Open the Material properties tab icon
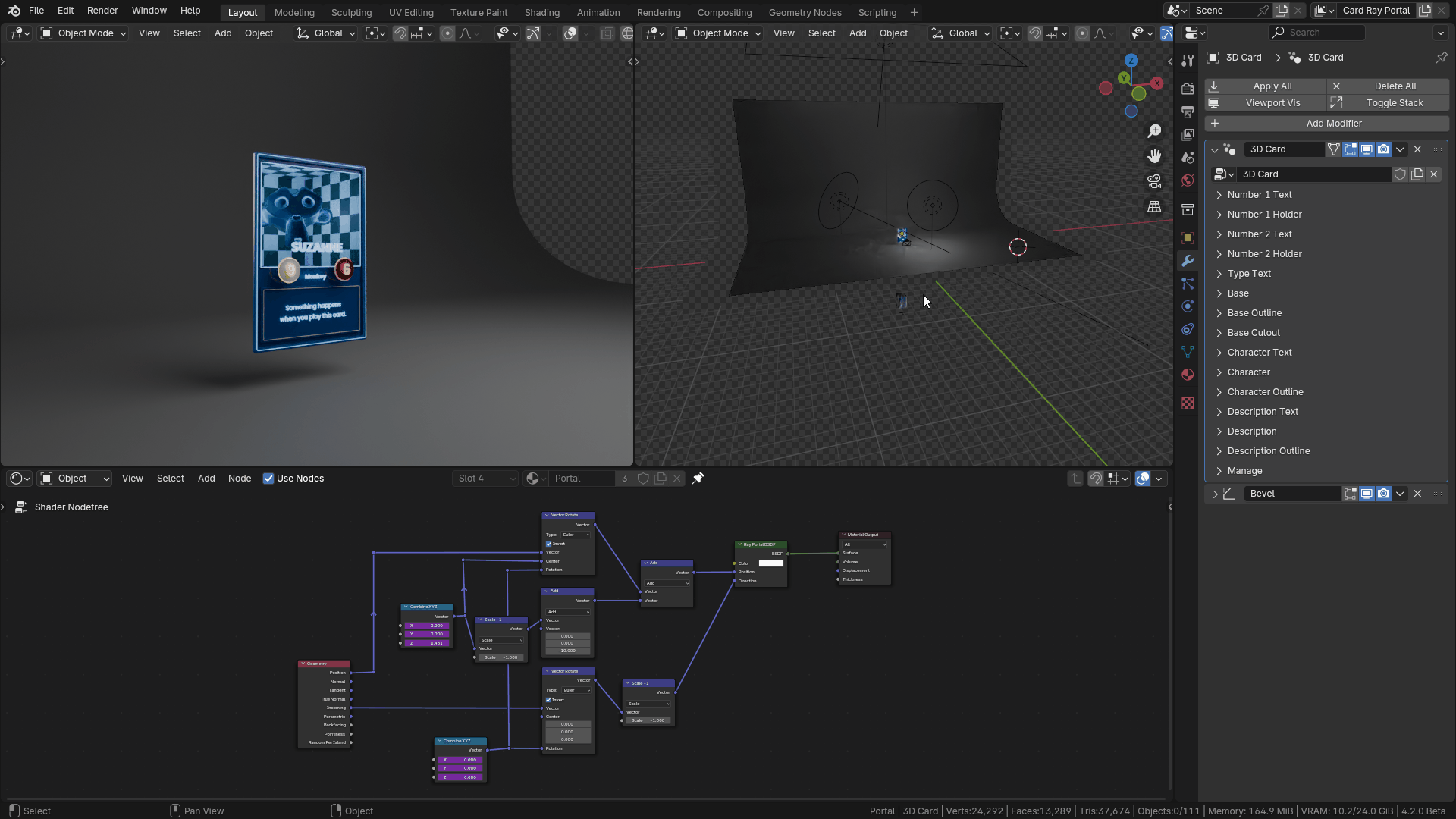Image resolution: width=1456 pixels, height=819 pixels. point(1188,375)
